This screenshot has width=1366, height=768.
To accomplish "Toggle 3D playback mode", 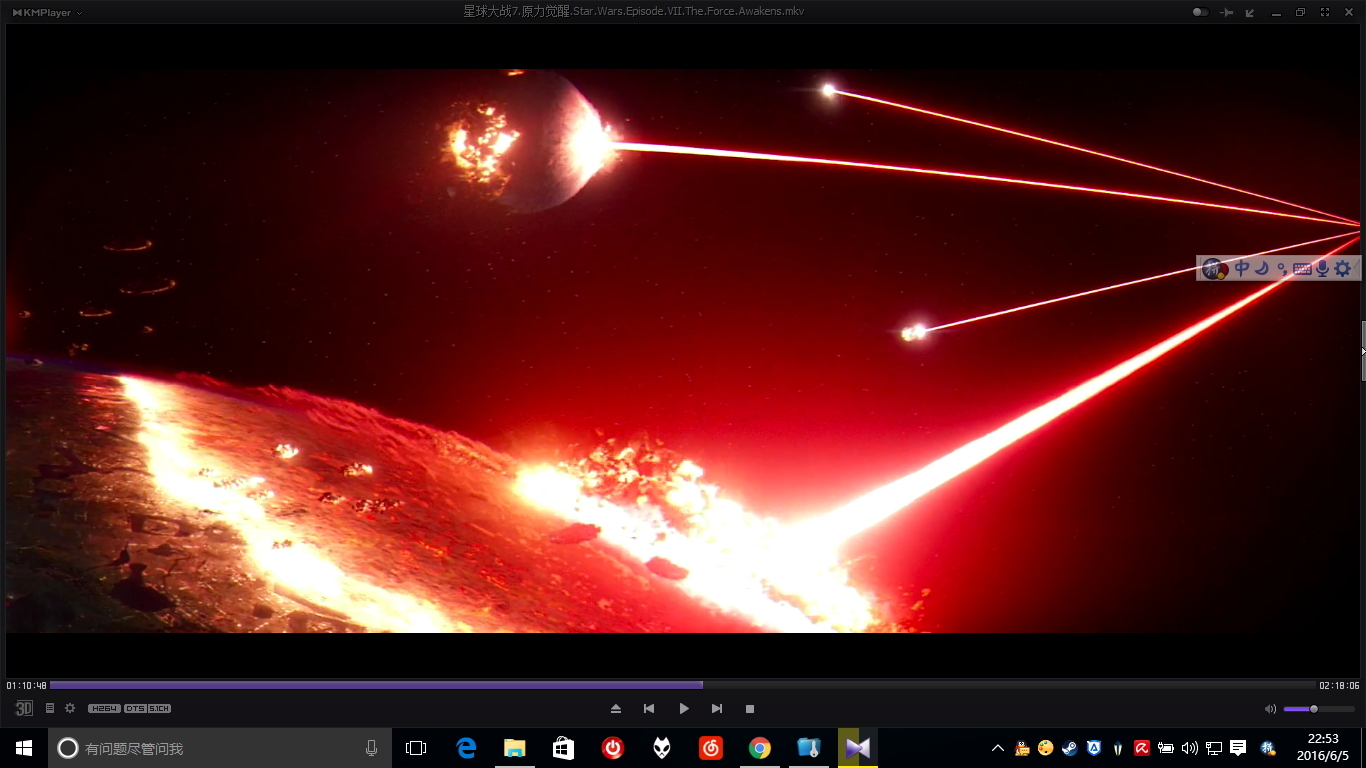I will (x=24, y=708).
